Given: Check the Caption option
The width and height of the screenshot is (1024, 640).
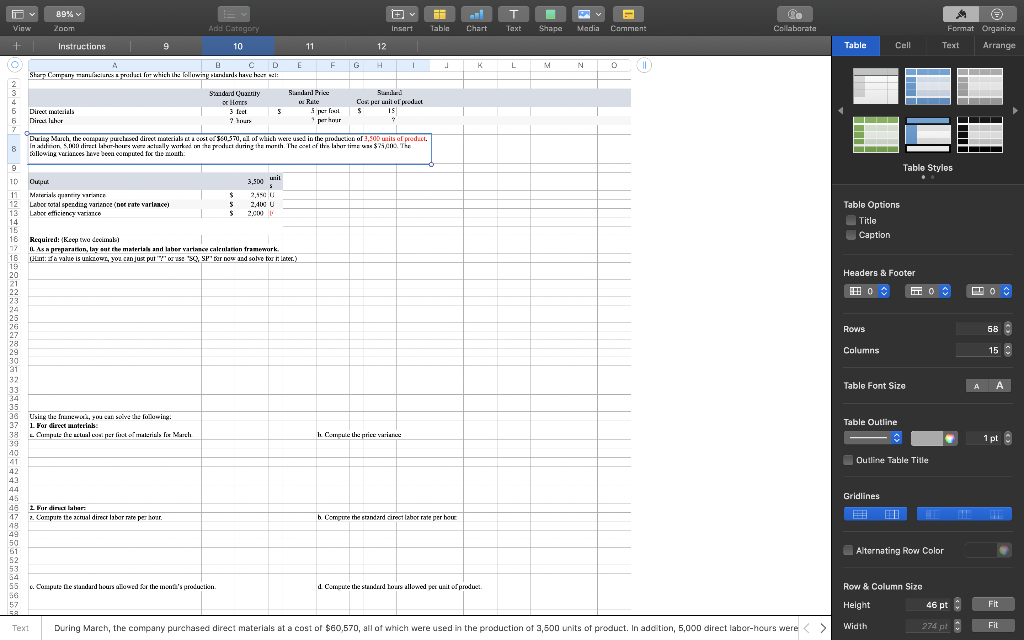Looking at the screenshot, I should 849,235.
